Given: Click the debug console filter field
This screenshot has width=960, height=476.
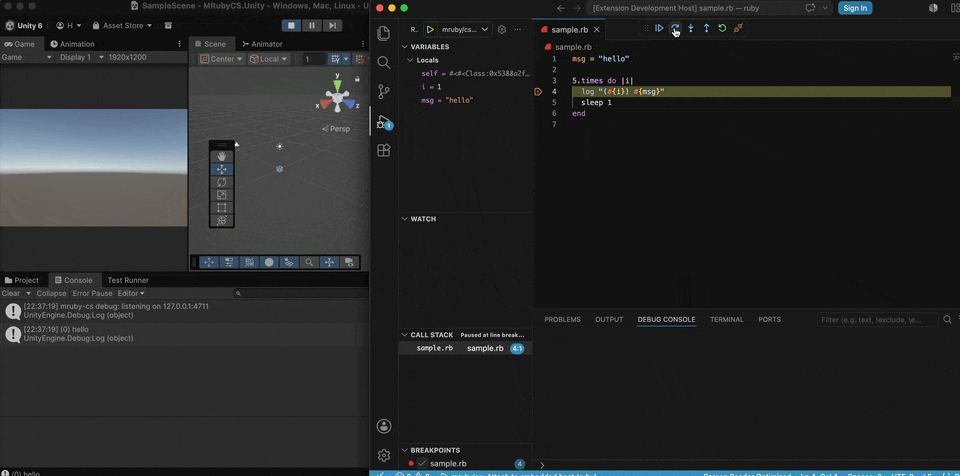Looking at the screenshot, I should [x=877, y=320].
